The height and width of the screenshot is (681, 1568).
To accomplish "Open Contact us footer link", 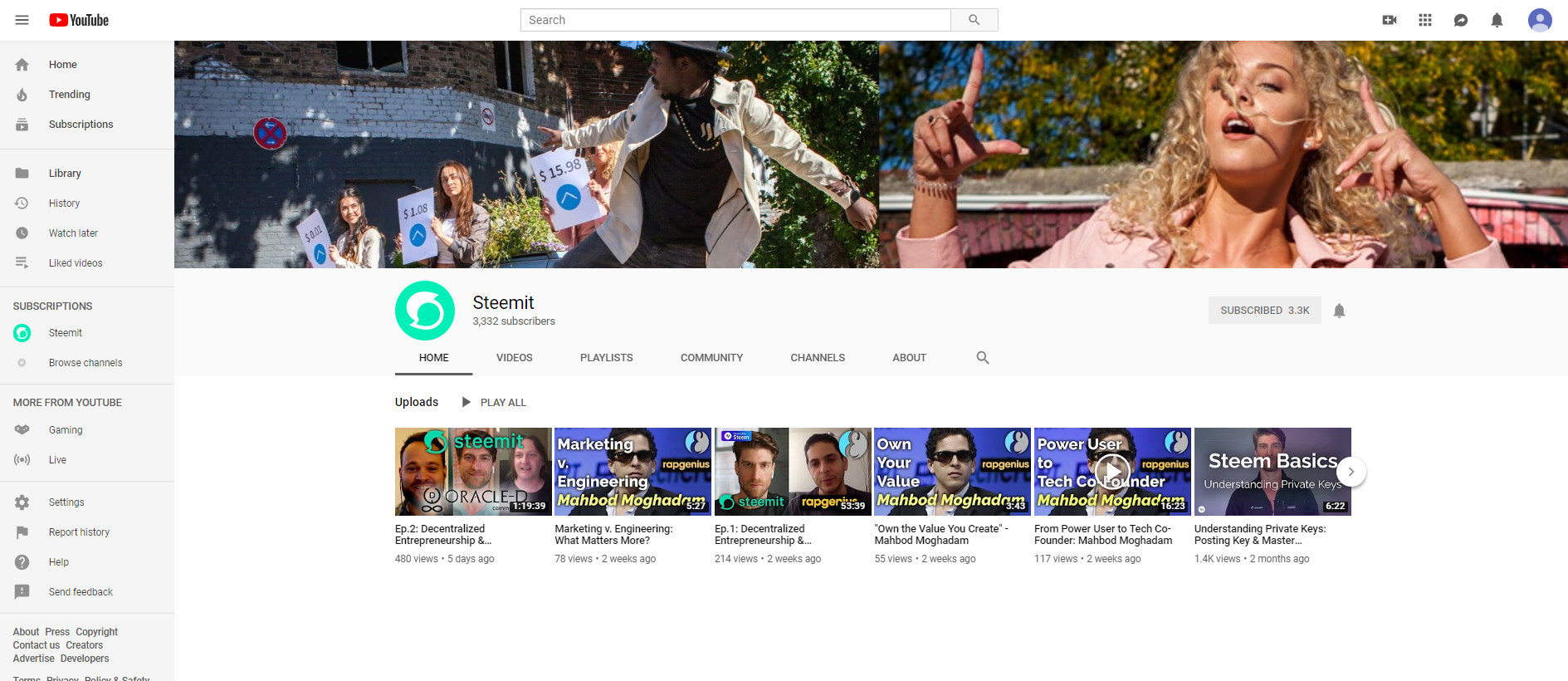I will click(37, 645).
